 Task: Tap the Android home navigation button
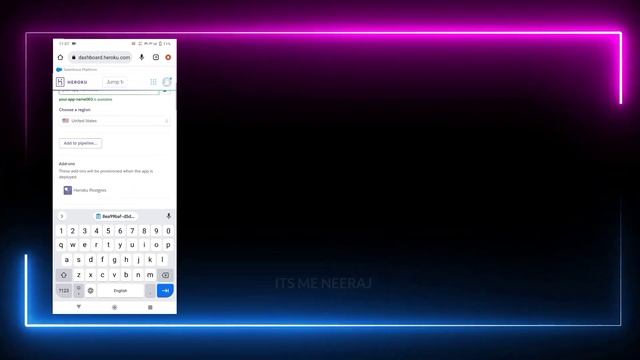(114, 307)
